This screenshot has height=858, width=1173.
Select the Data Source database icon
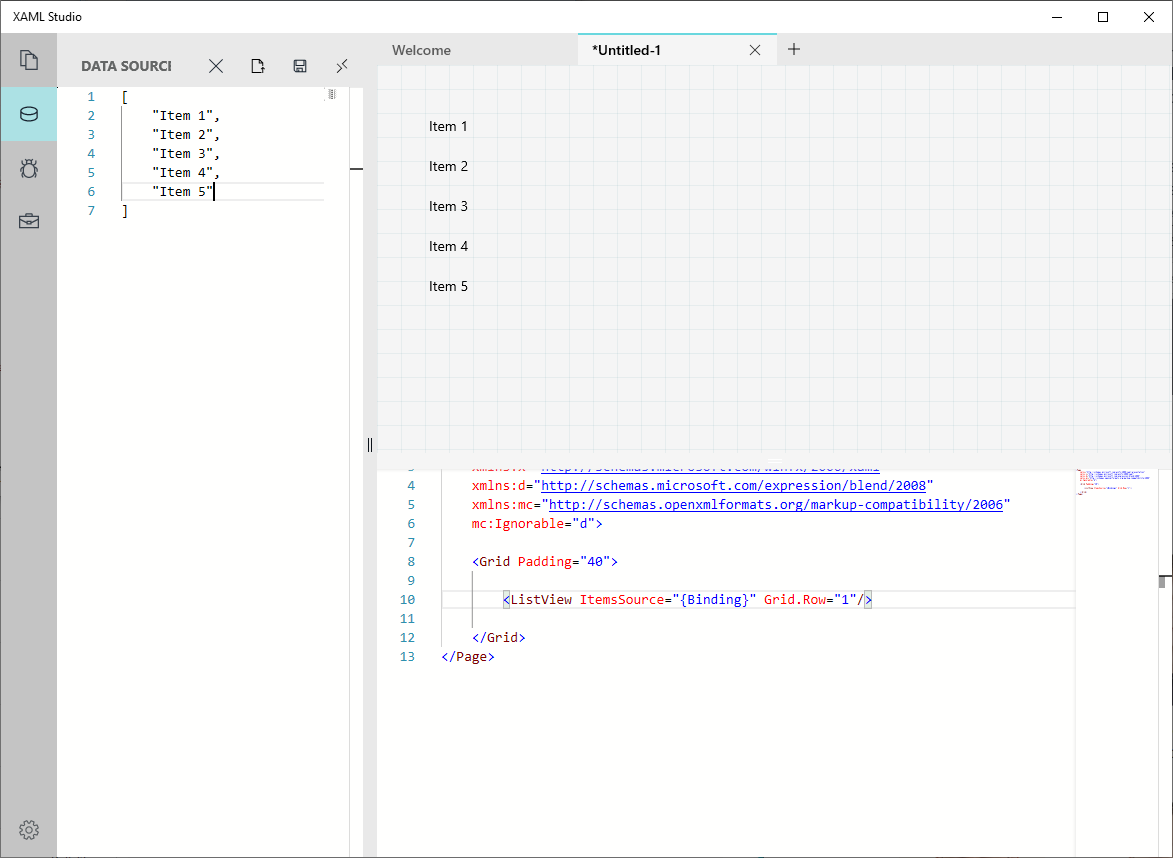(29, 114)
